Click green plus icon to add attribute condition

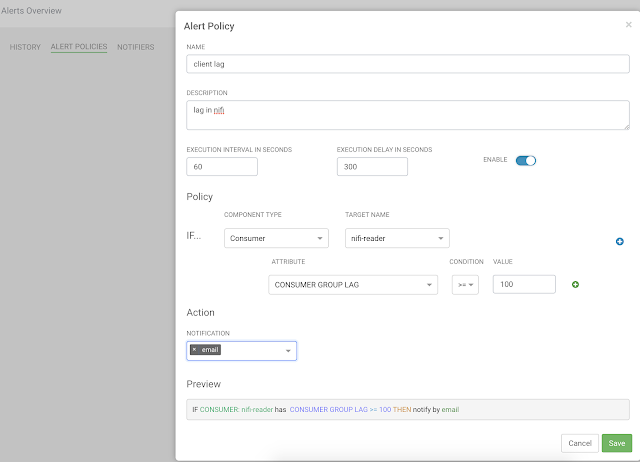[x=575, y=284]
